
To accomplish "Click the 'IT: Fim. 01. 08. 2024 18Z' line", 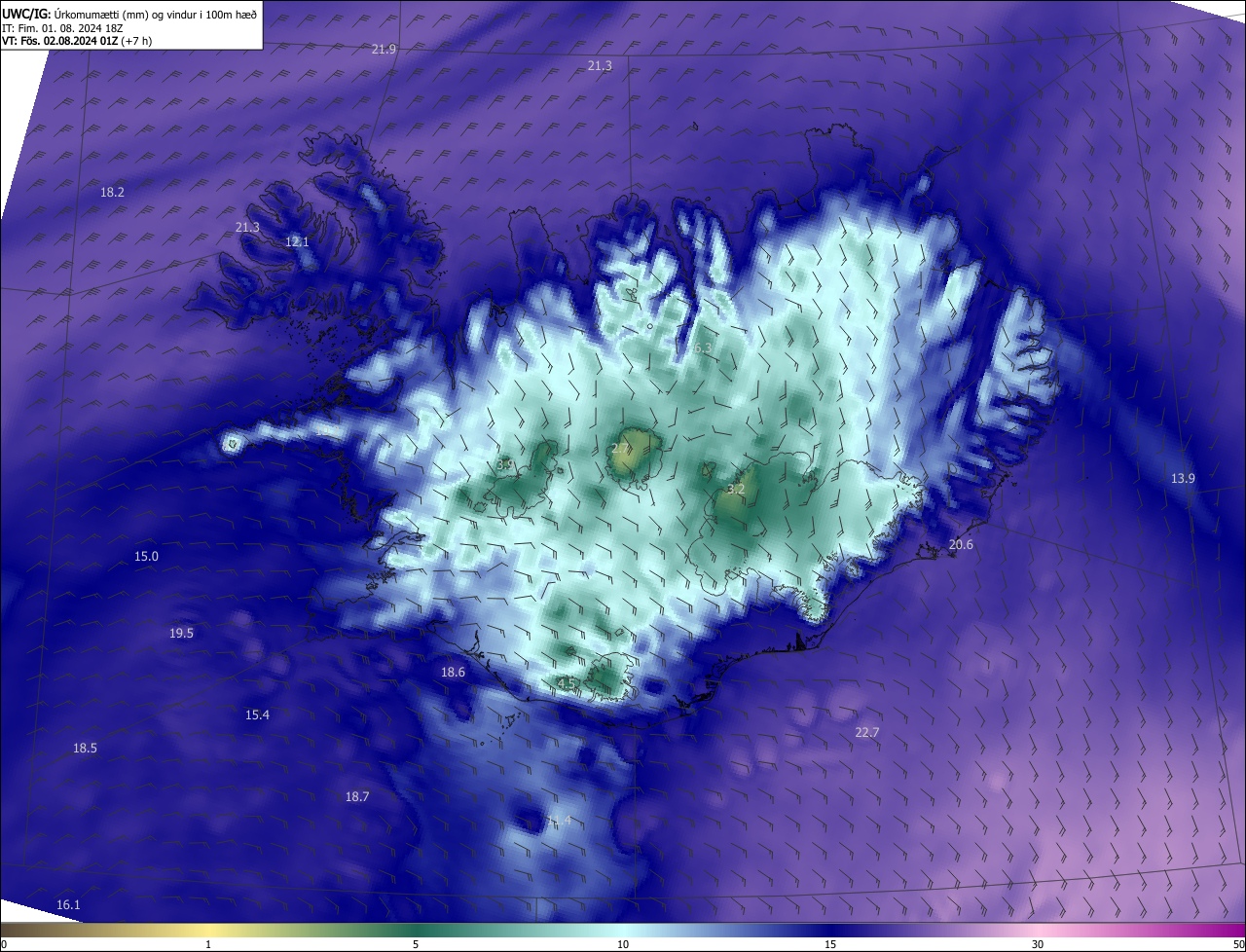I will pos(62,27).
